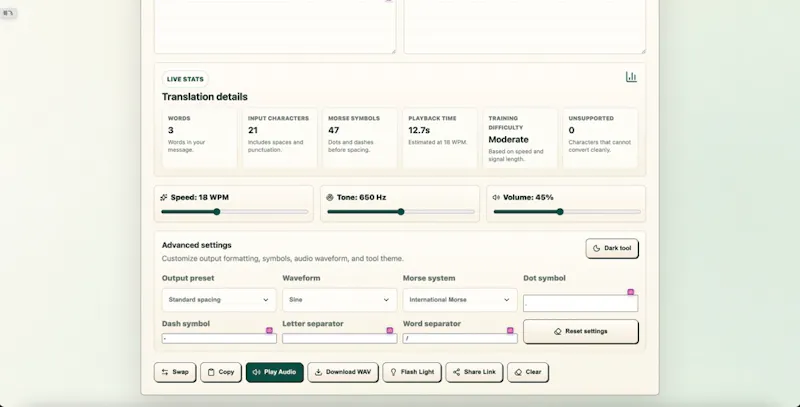800x407 pixels.
Task: Focus the Dash symbol input field
Action: 219,339
